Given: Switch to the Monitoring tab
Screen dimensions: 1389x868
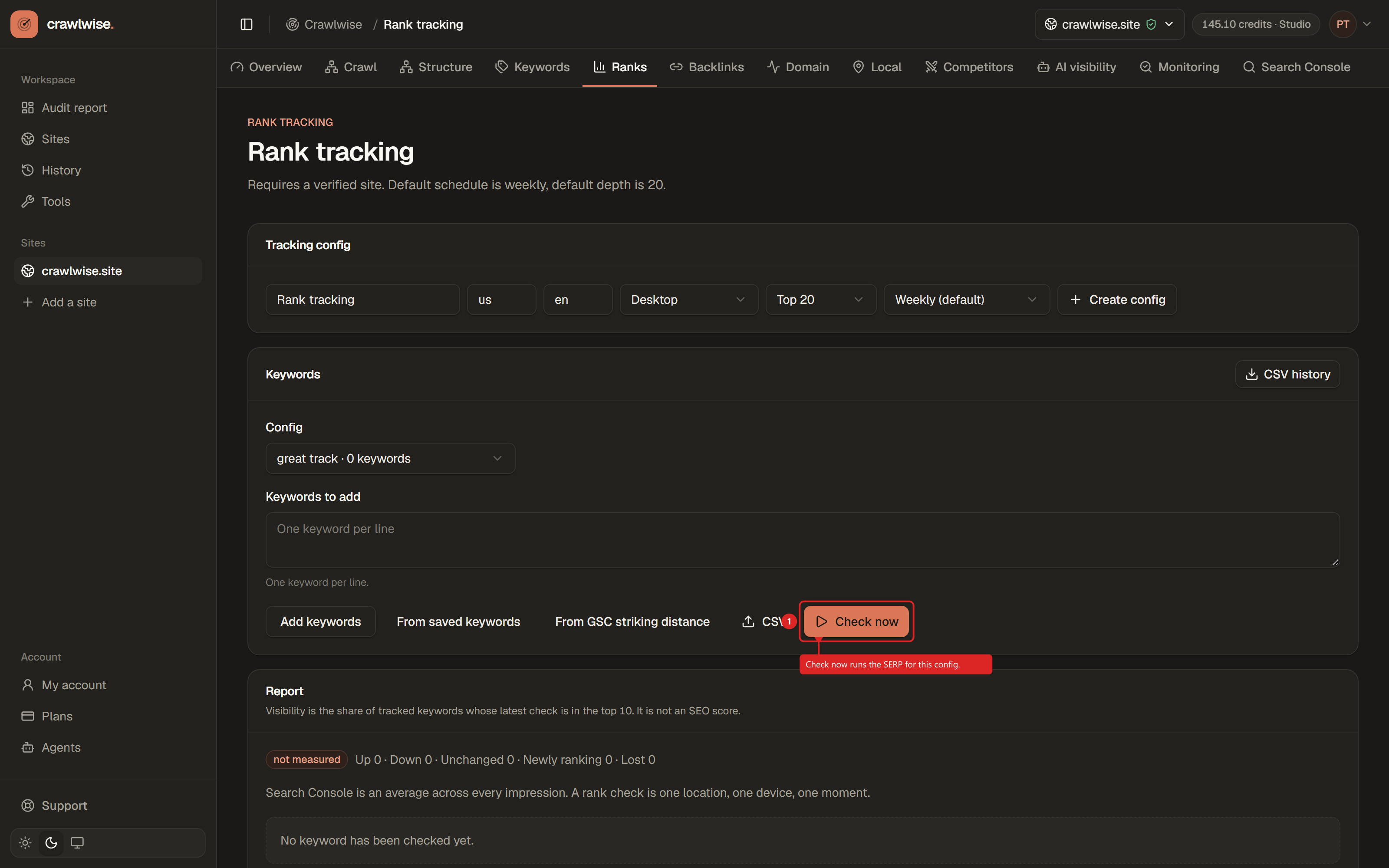Looking at the screenshot, I should pos(1179,67).
